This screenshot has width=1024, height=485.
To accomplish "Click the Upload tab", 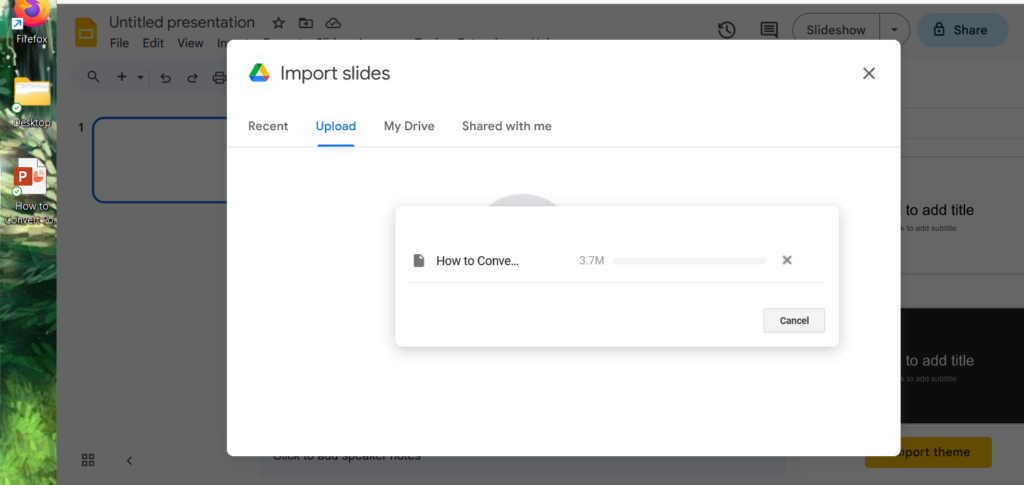I will click(336, 126).
